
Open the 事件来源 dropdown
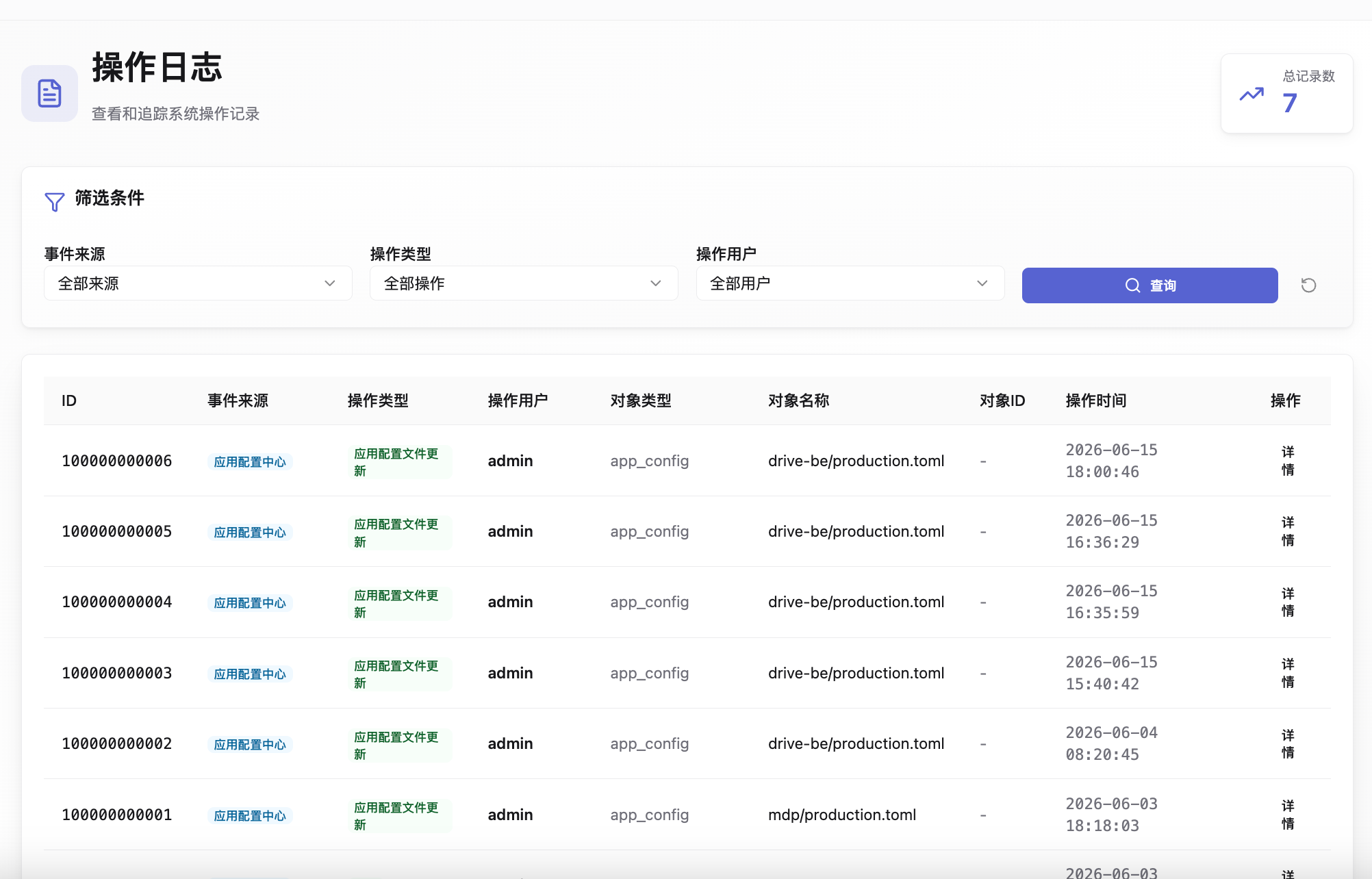pyautogui.click(x=198, y=283)
